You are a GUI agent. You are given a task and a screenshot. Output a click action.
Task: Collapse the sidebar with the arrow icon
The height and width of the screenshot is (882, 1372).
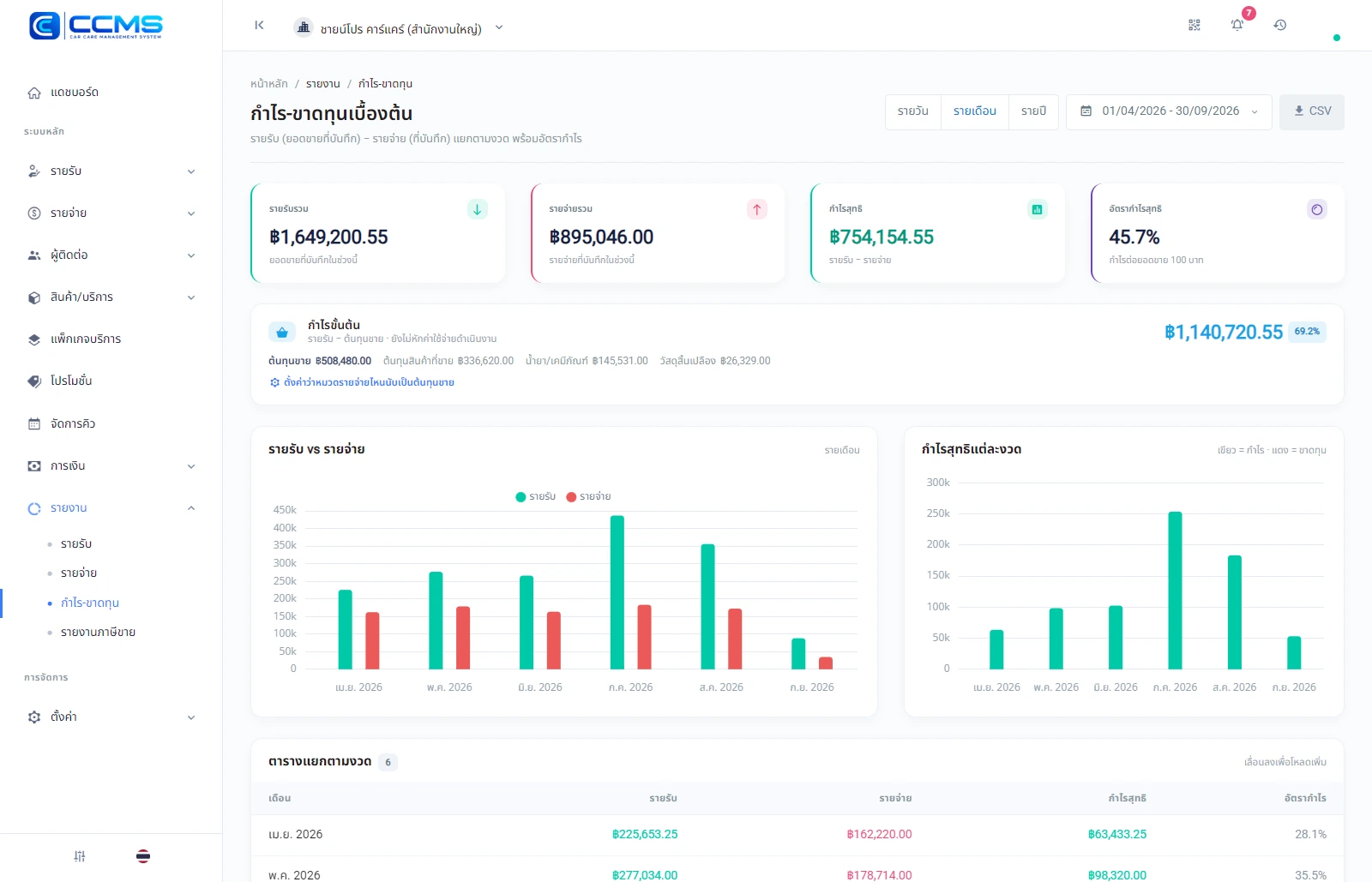click(259, 26)
